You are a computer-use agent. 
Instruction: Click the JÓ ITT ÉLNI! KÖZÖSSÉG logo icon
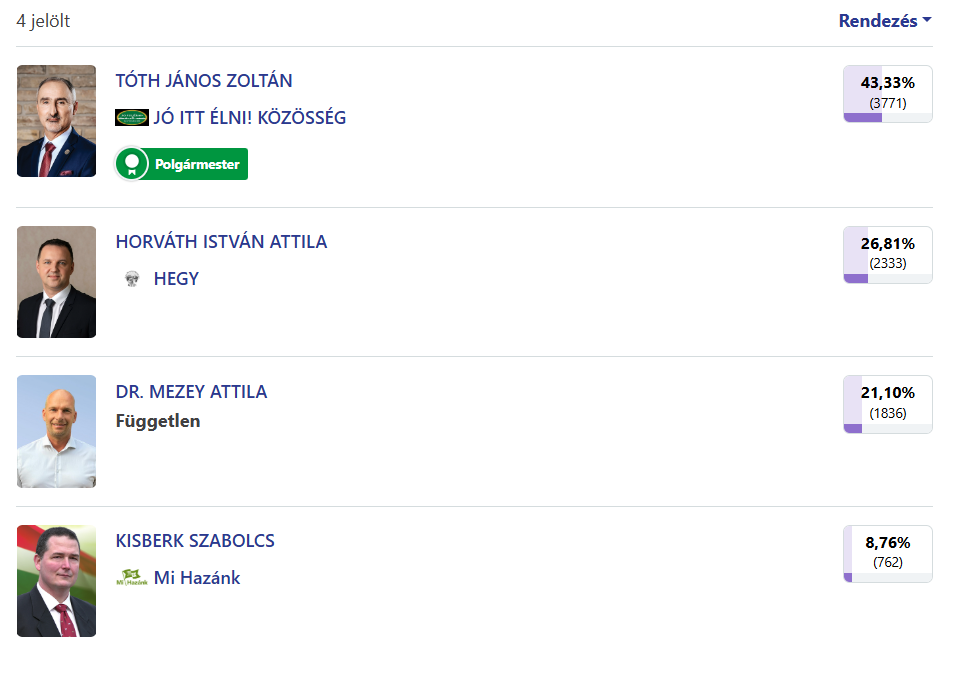(x=131, y=117)
